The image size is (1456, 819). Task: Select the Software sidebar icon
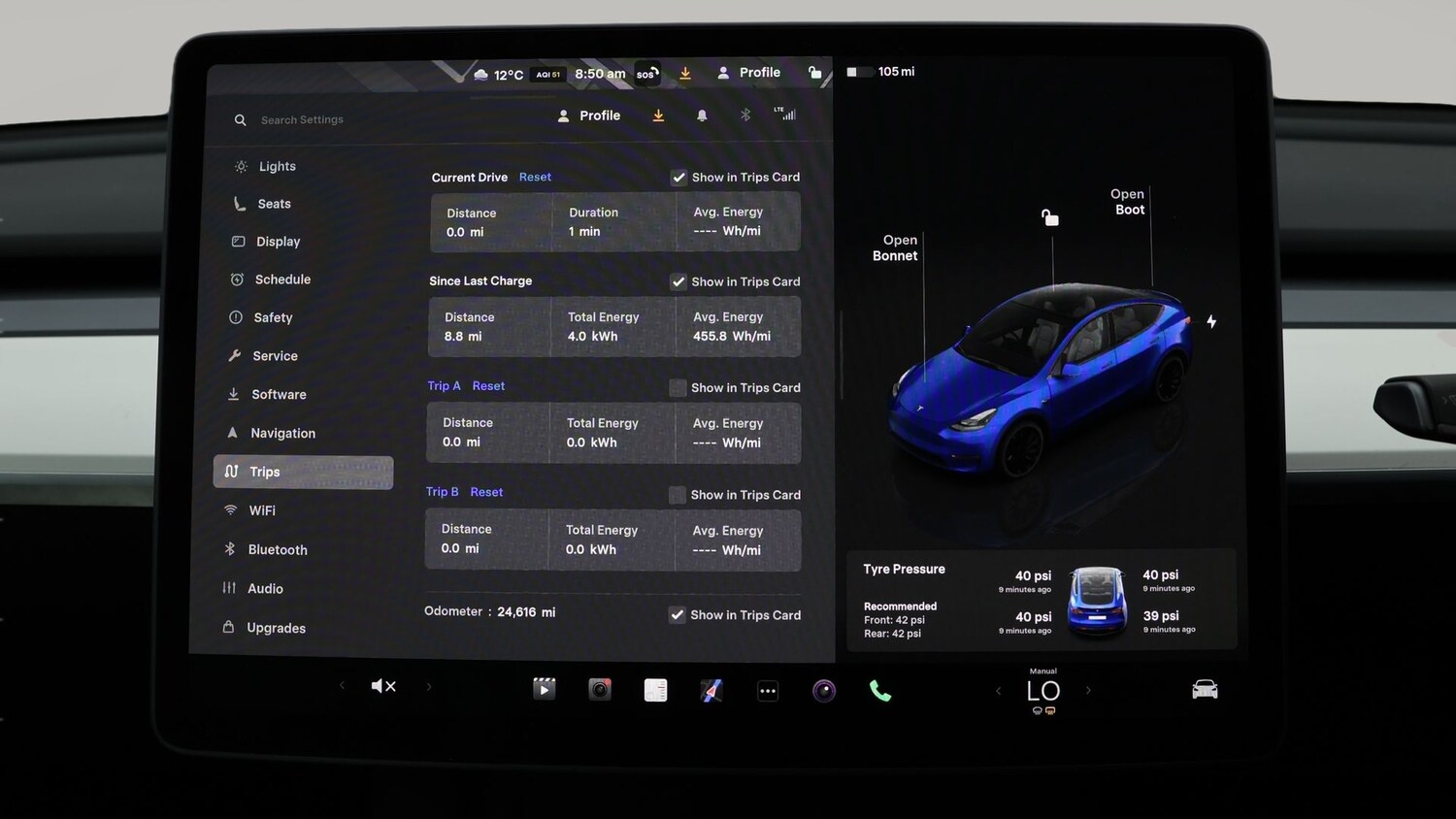tap(233, 394)
